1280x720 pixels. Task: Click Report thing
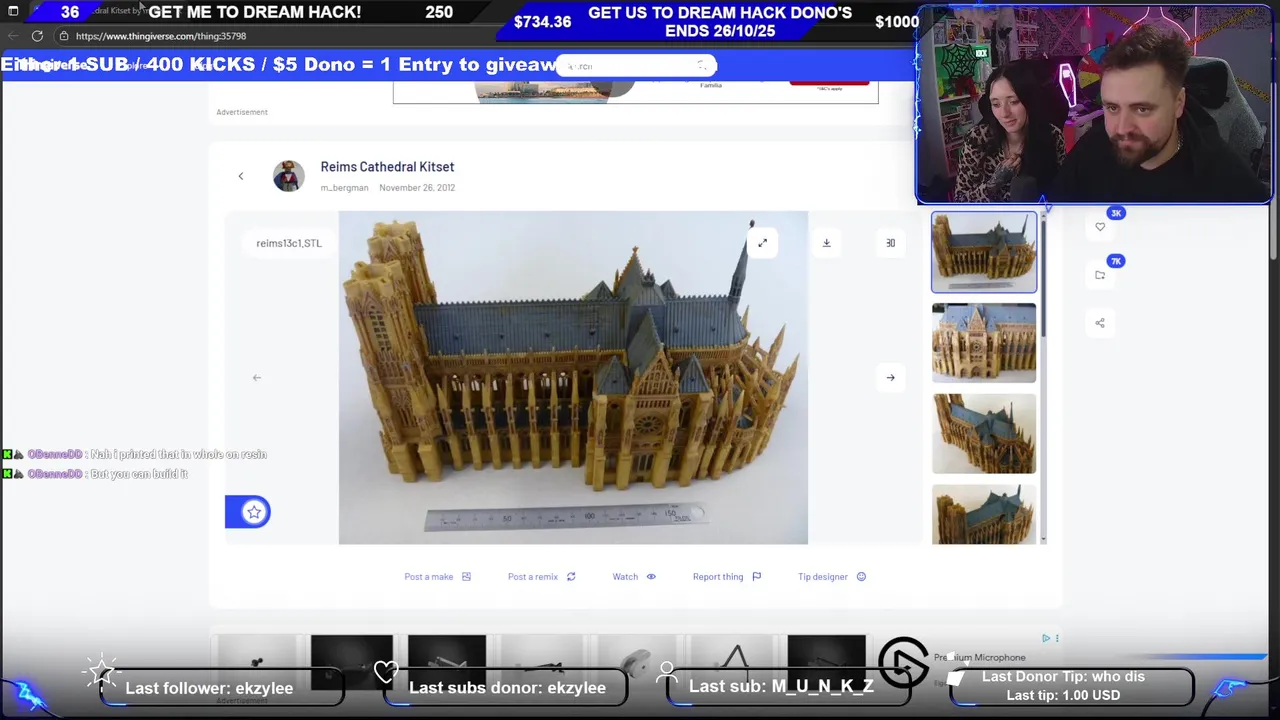[x=727, y=577]
